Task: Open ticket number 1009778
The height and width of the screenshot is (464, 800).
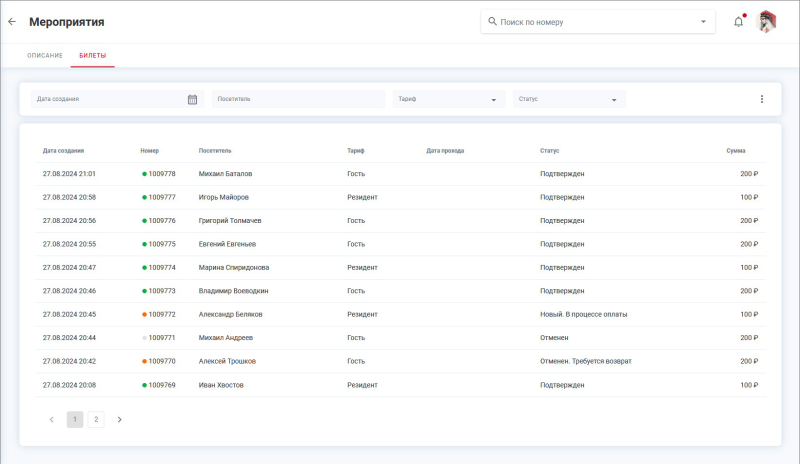Action: click(x=161, y=174)
